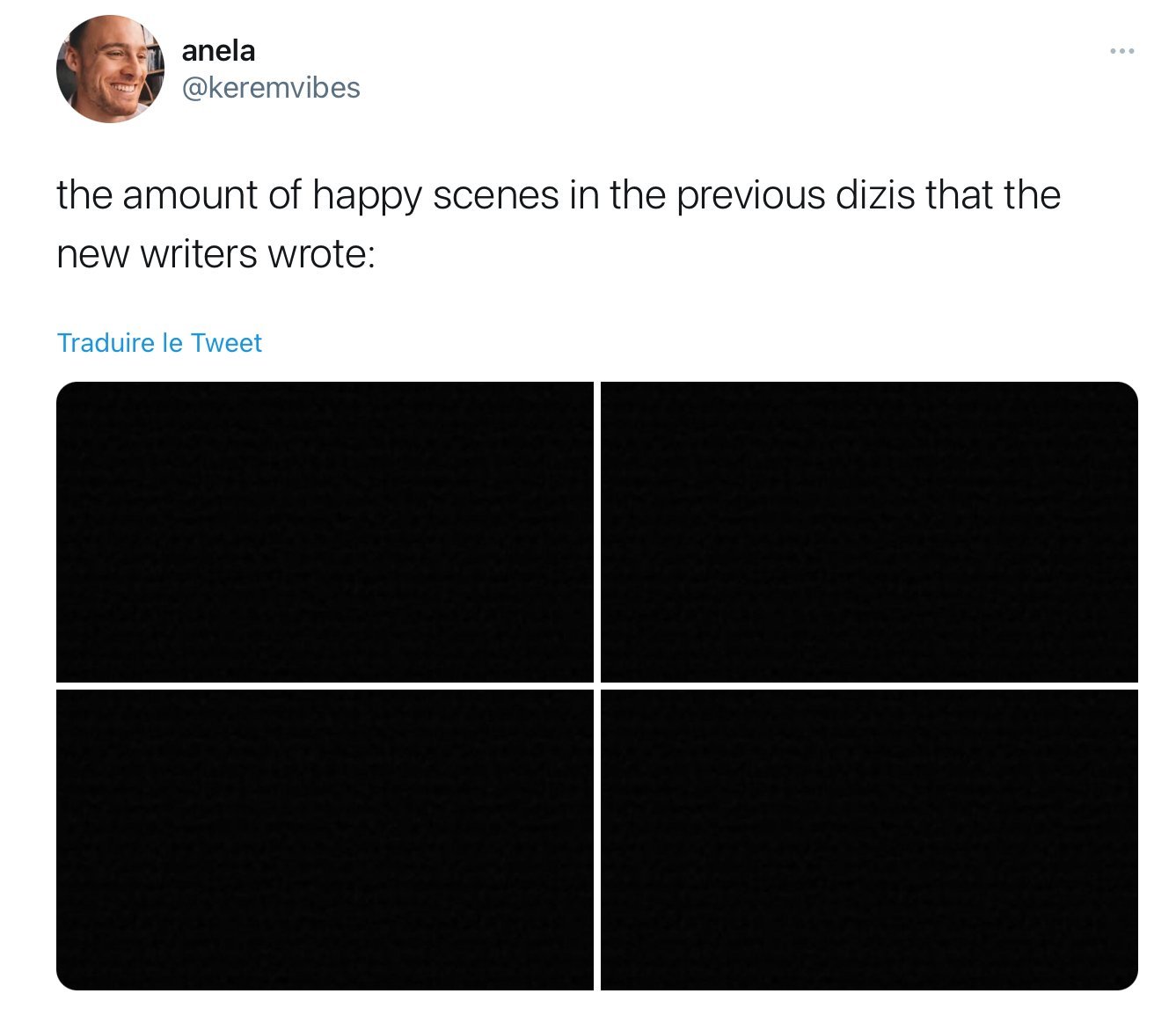Open the @keremvibes handle profile
This screenshot has width=1176, height=1030.
point(271,88)
